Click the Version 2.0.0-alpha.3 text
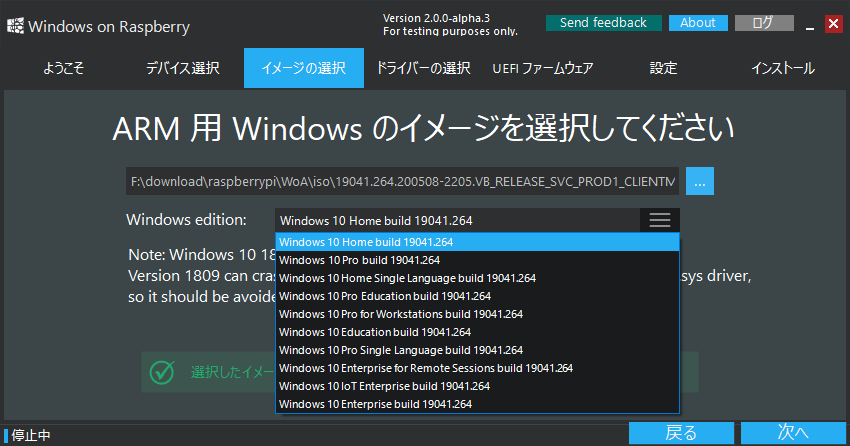The image size is (850, 446). [436, 18]
